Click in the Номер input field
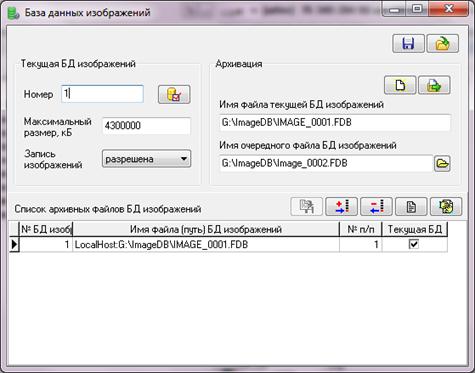Image resolution: width=475 pixels, height=373 pixels. coord(102,94)
